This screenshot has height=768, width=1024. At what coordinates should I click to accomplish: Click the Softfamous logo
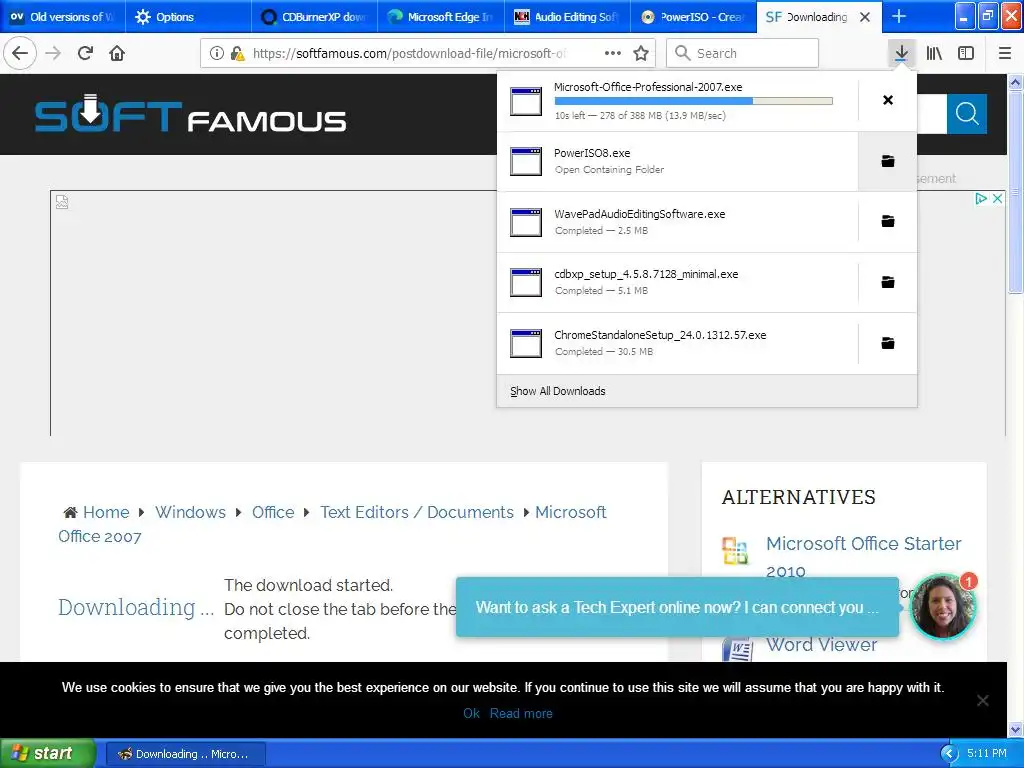pyautogui.click(x=190, y=116)
